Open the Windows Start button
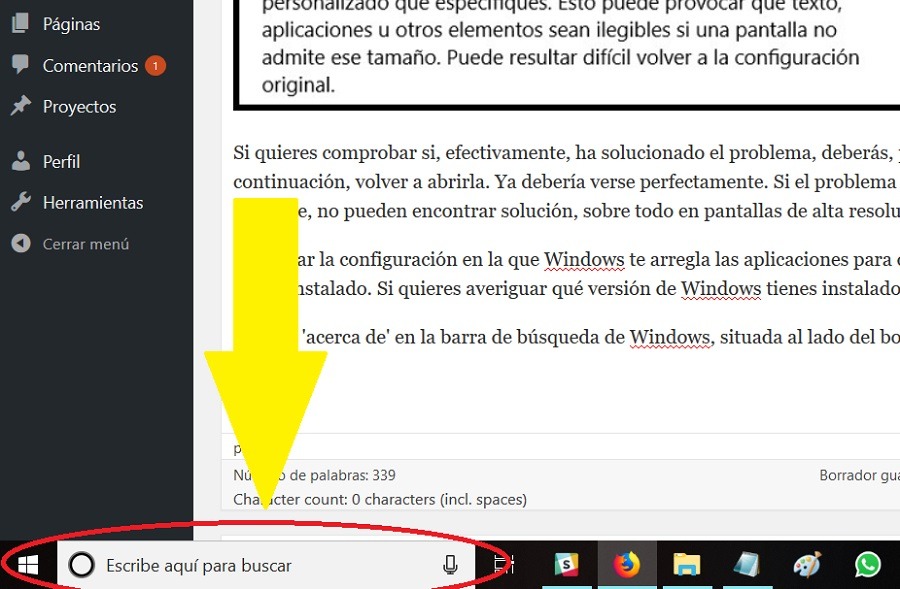The width and height of the screenshot is (900, 589). point(28,565)
